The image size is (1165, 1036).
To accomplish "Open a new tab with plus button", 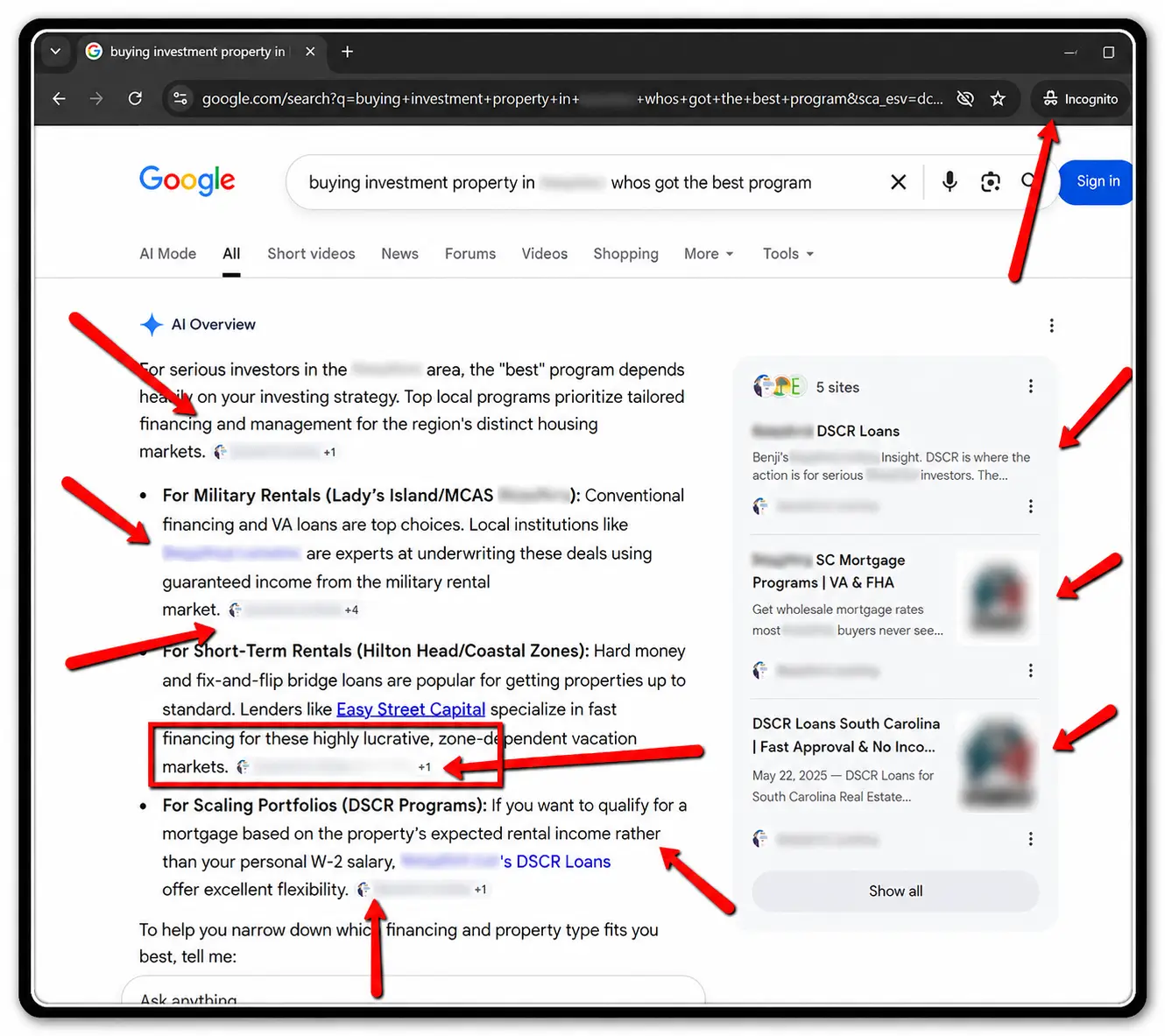I will tap(347, 52).
